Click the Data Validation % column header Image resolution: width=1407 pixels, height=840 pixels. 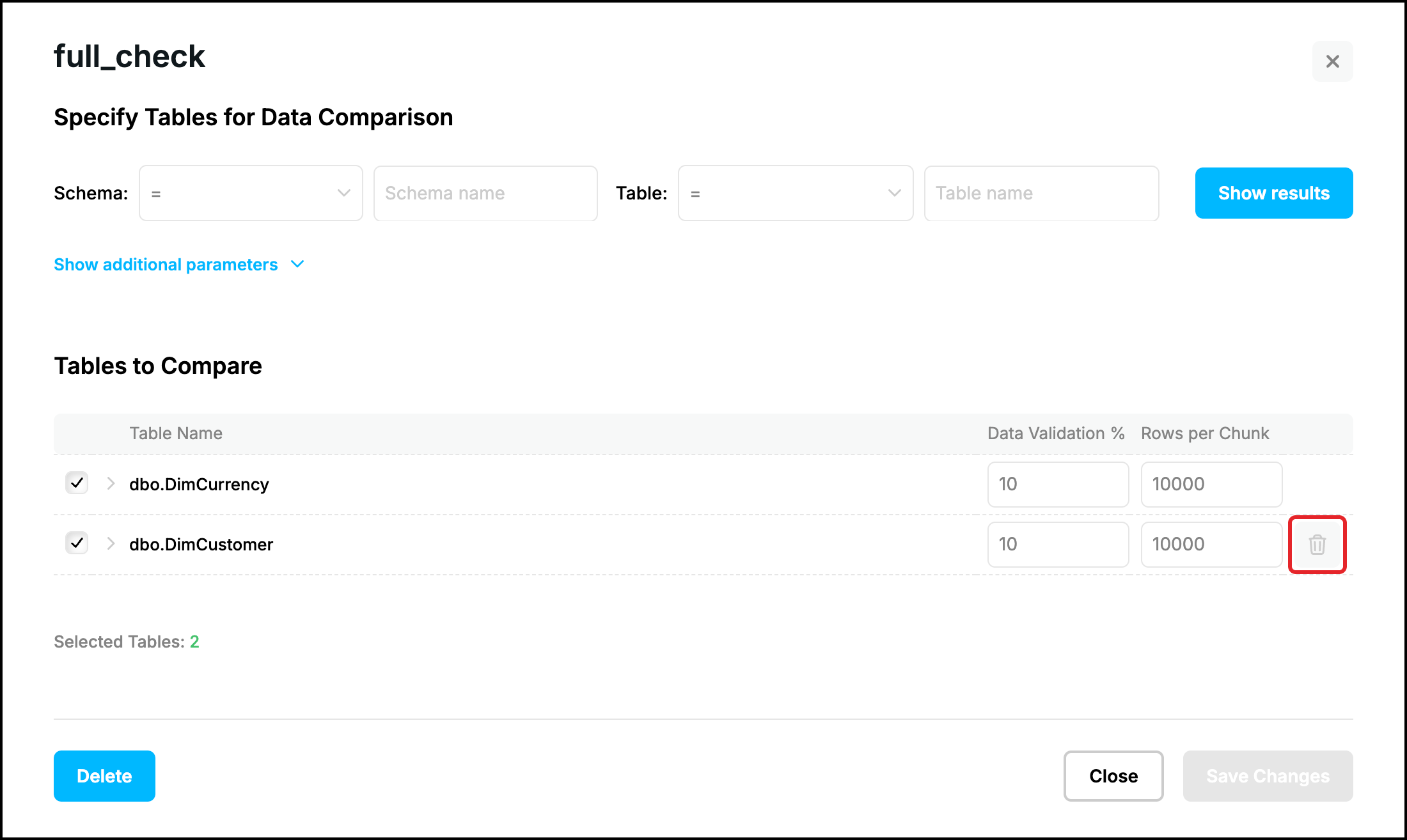1056,433
